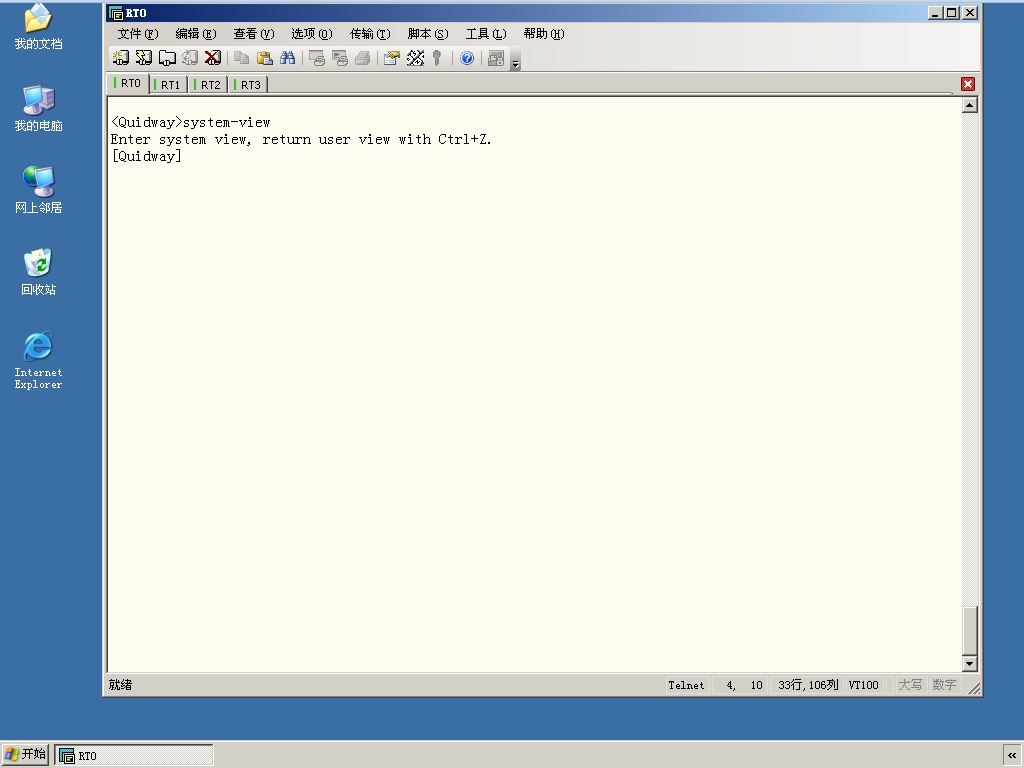Click the terminal scrollbar down arrow
The height and width of the screenshot is (768, 1024).
(970, 664)
